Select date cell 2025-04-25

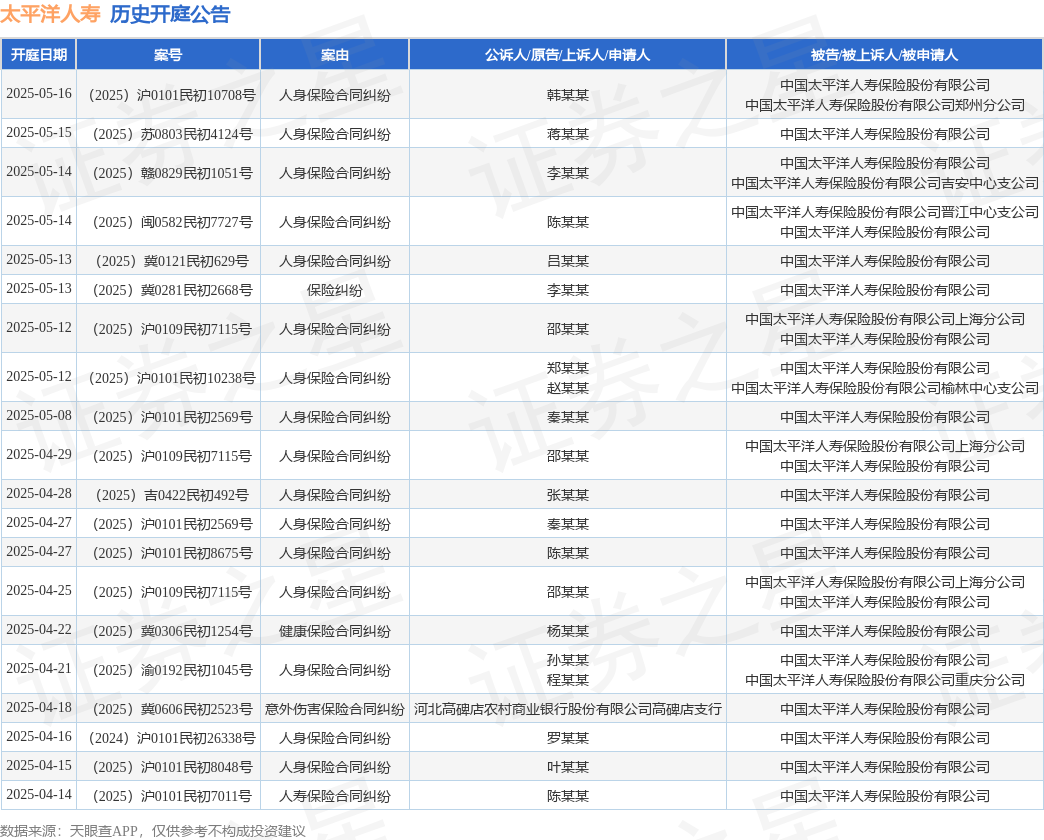point(39,590)
